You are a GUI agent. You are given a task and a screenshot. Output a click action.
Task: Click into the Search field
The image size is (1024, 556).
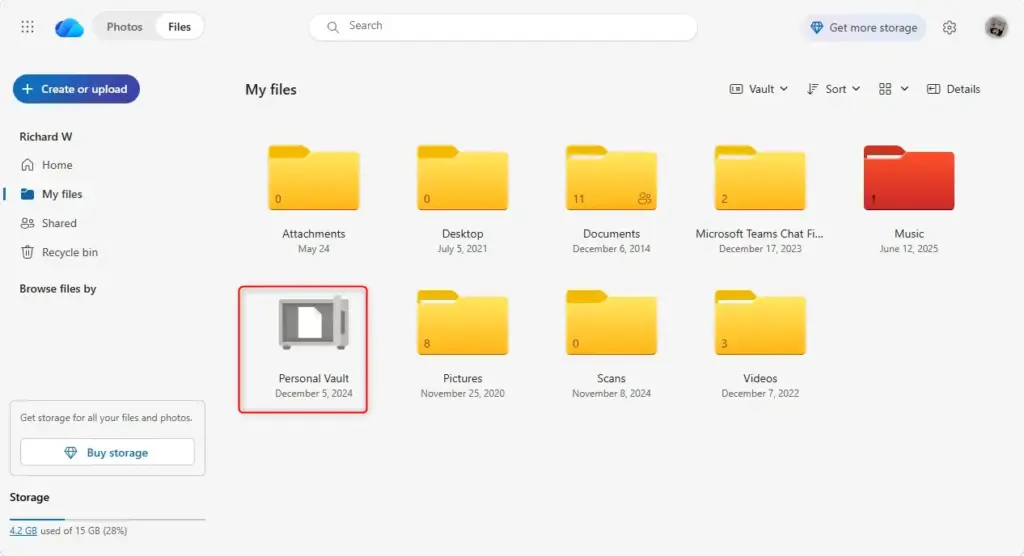click(x=503, y=27)
